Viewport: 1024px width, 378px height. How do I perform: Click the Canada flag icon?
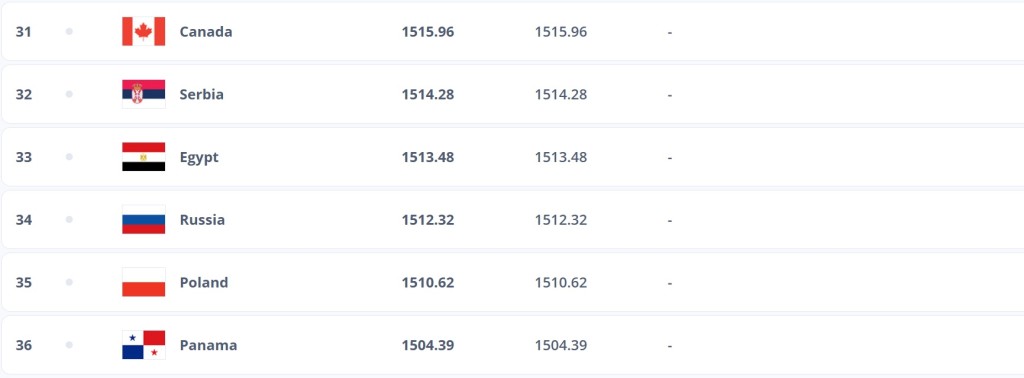144,31
